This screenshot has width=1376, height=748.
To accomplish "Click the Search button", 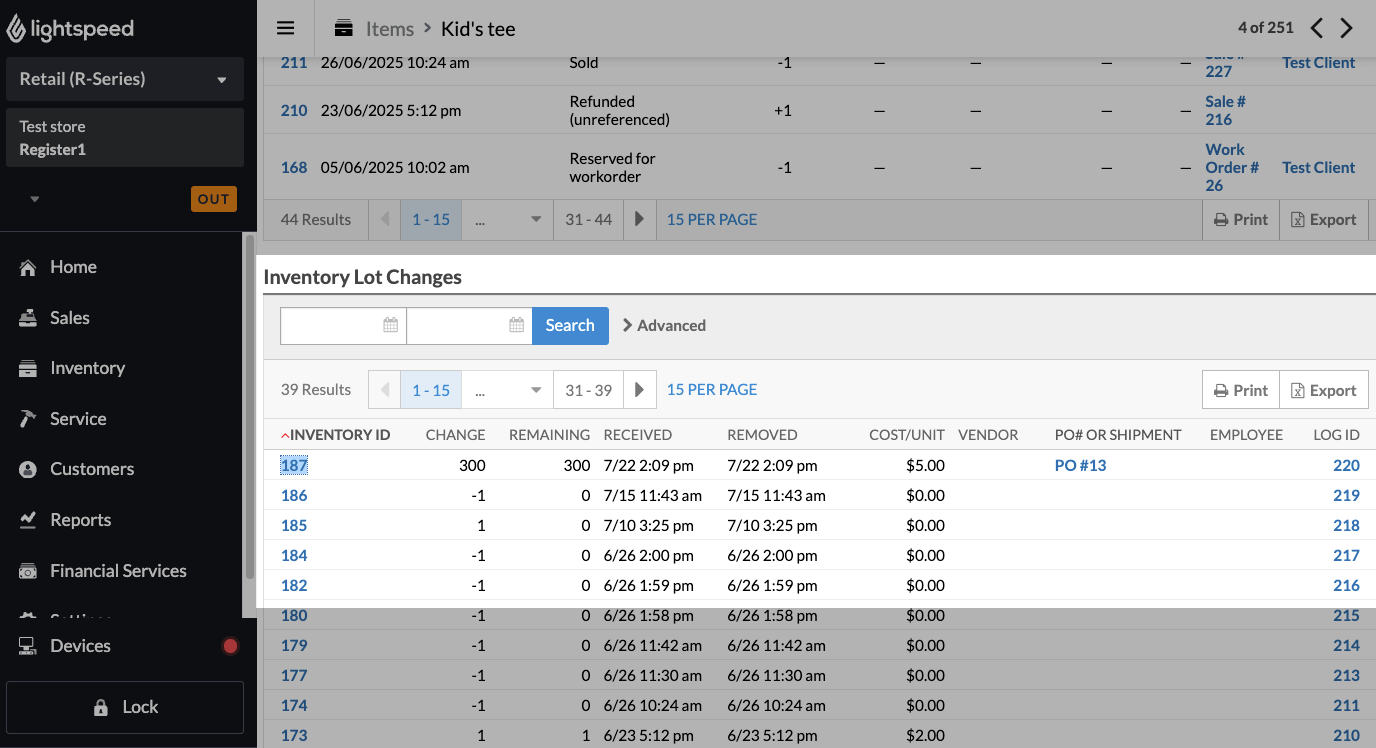I will [x=570, y=325].
